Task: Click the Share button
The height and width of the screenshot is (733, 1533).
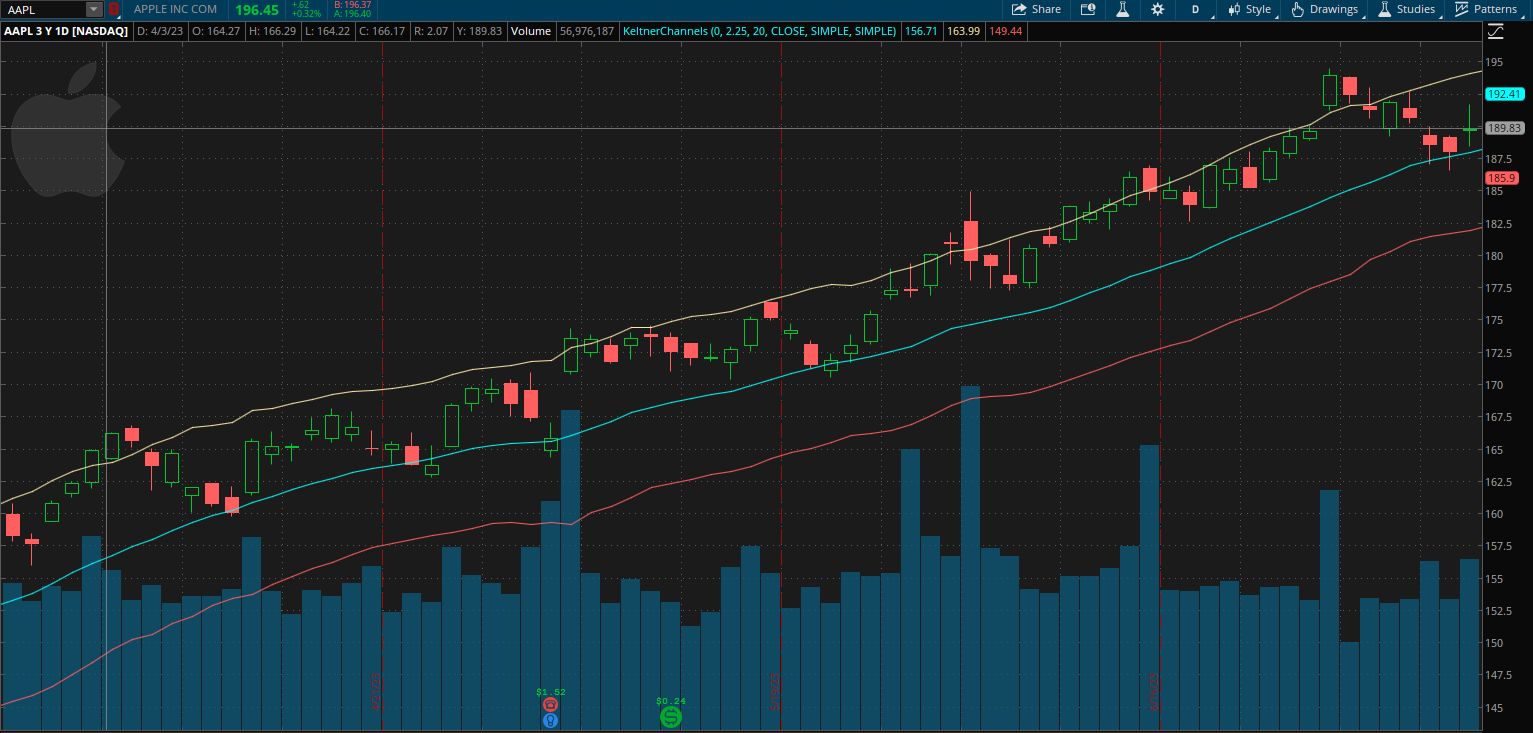Action: 1036,9
